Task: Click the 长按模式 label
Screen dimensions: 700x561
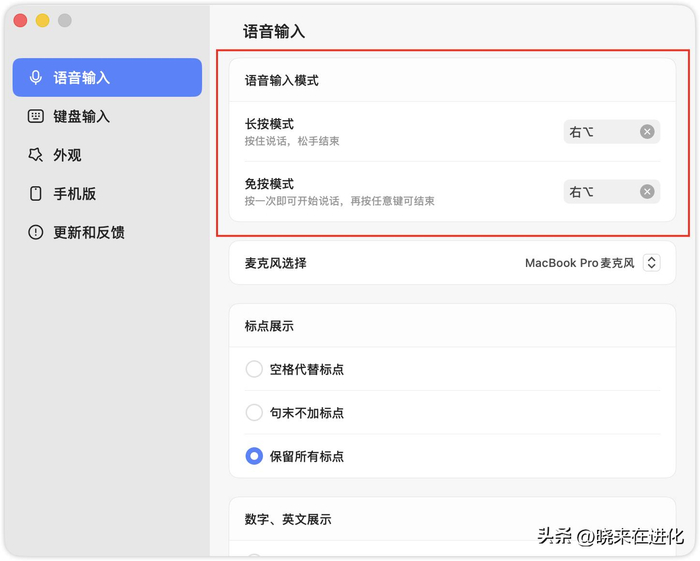Action: [x=269, y=124]
